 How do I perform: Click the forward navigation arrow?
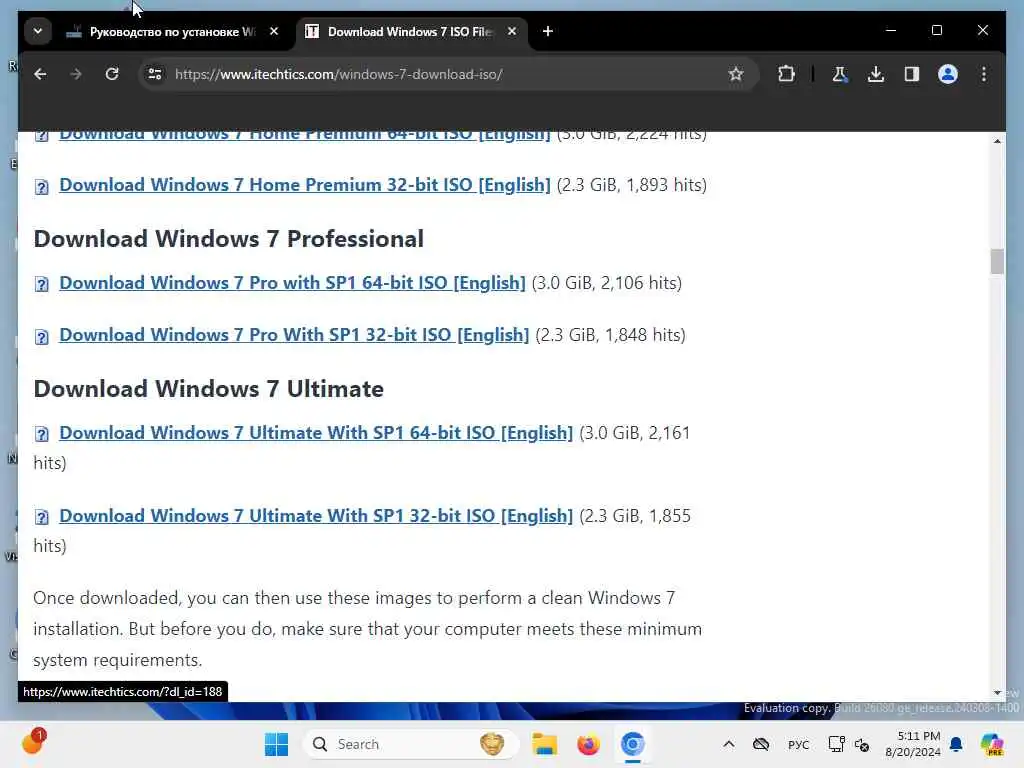(x=76, y=74)
